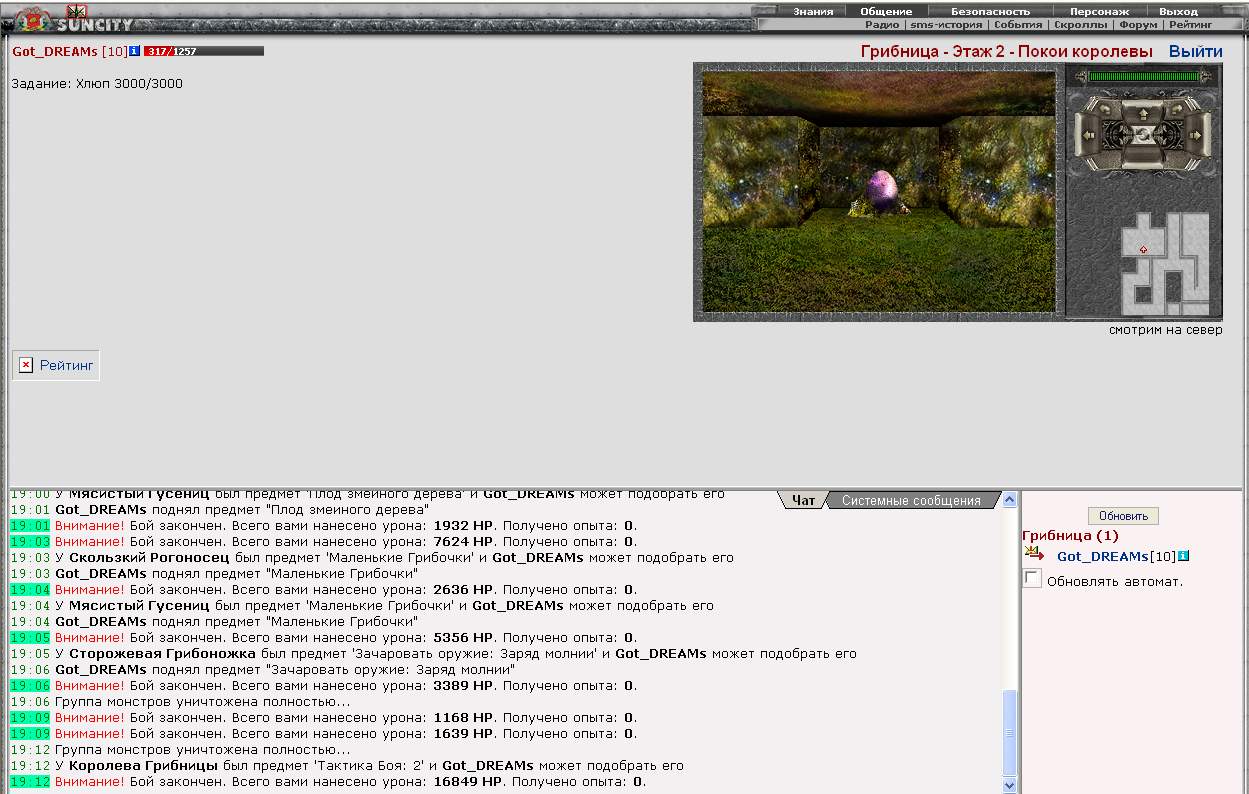Click the broken image icon beside Рейтинг

coord(26,366)
